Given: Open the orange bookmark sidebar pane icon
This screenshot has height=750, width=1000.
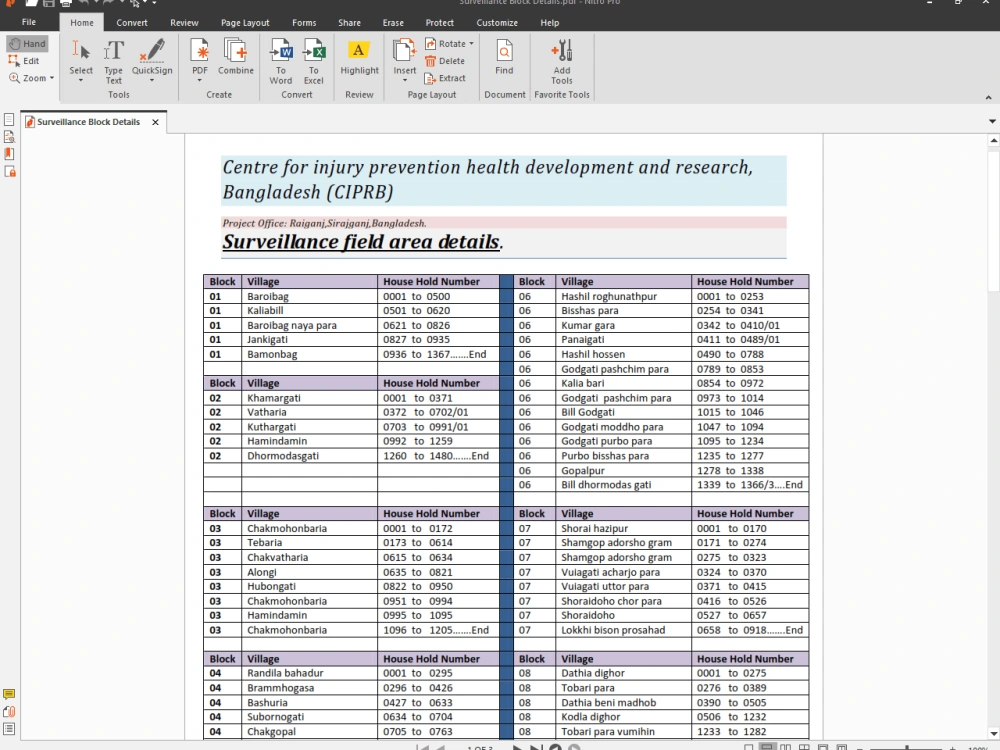Looking at the screenshot, I should 9,154.
